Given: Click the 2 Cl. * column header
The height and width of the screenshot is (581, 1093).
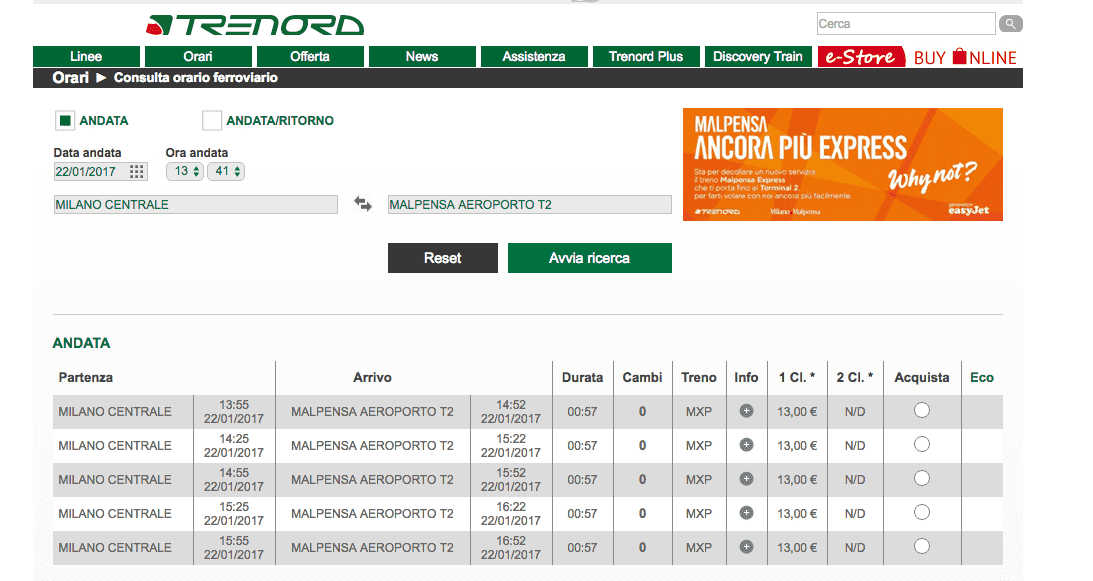Looking at the screenshot, I should tap(855, 377).
